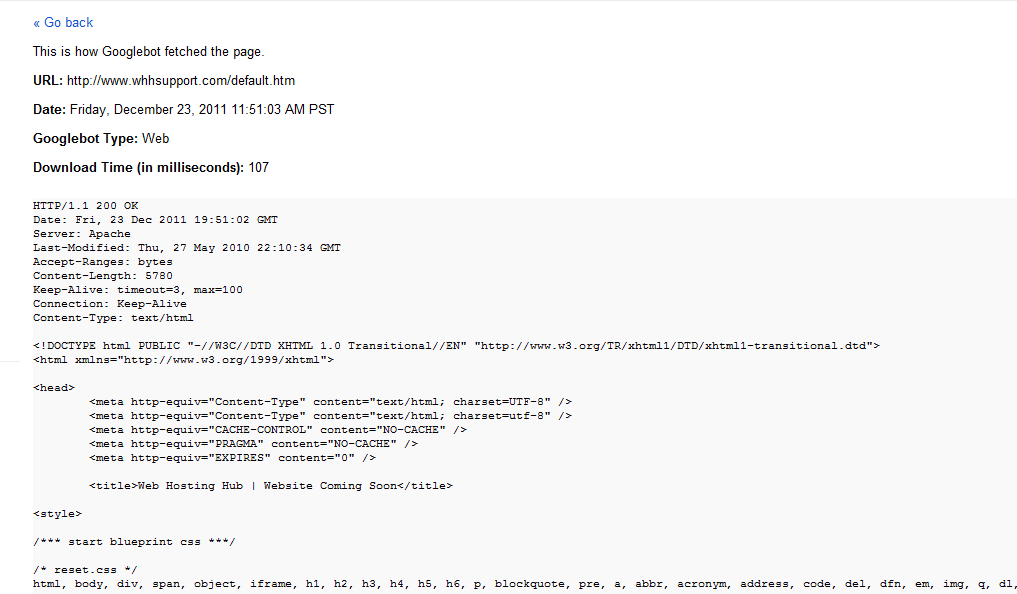Click the 'HTTP/1.1 200 OK' status line

pos(85,206)
